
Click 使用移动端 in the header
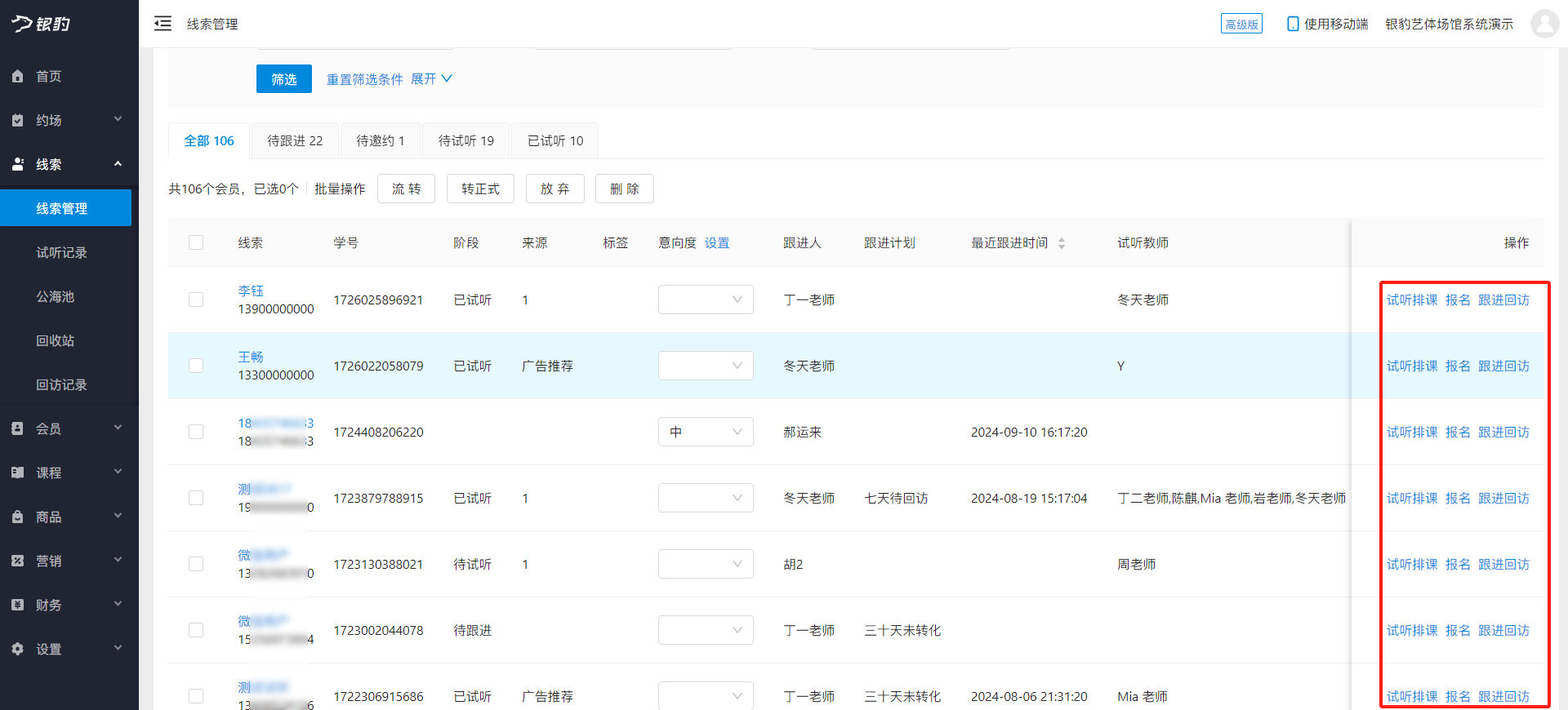(x=1336, y=24)
